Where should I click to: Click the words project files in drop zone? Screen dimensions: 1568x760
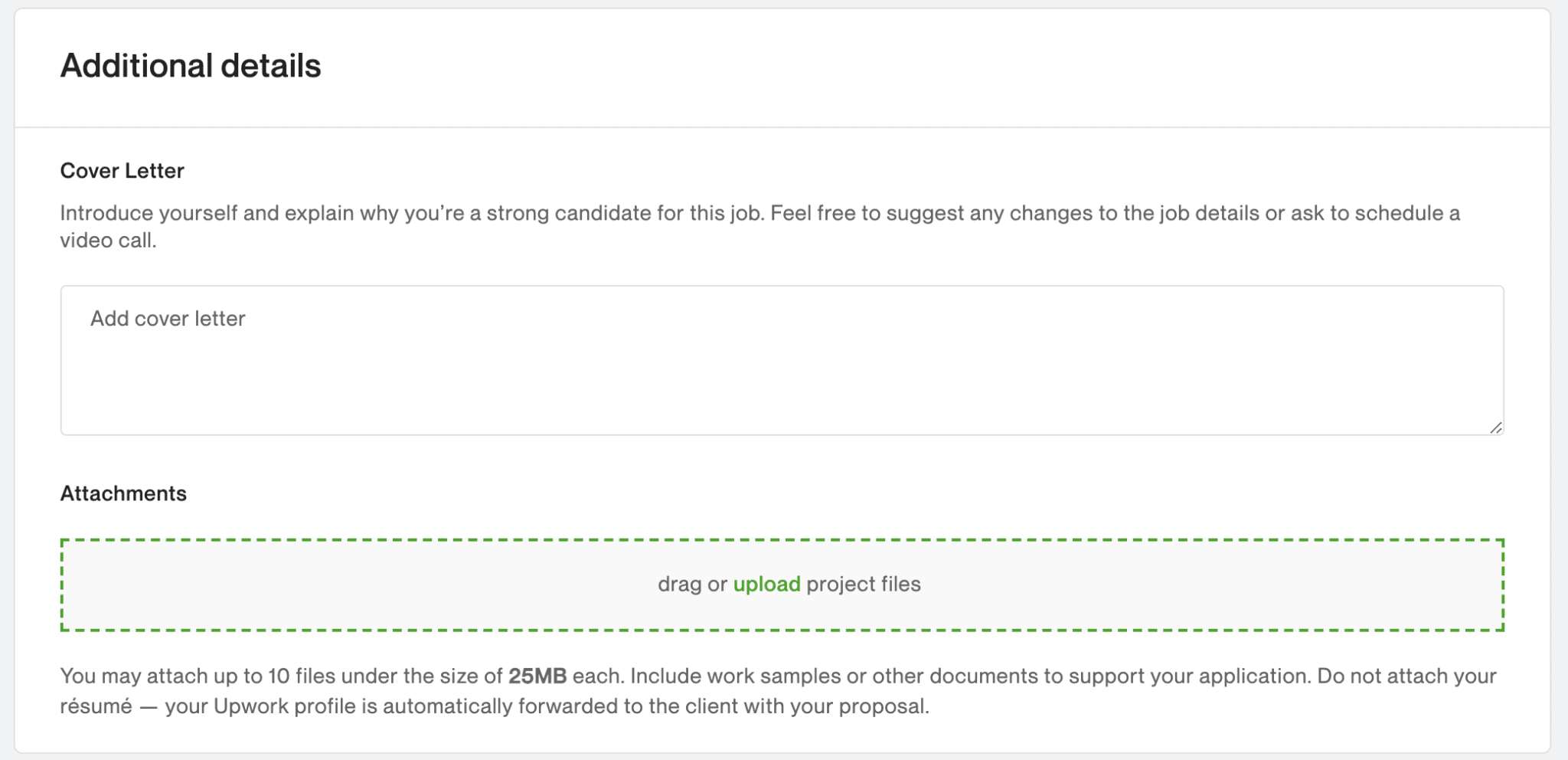point(863,584)
